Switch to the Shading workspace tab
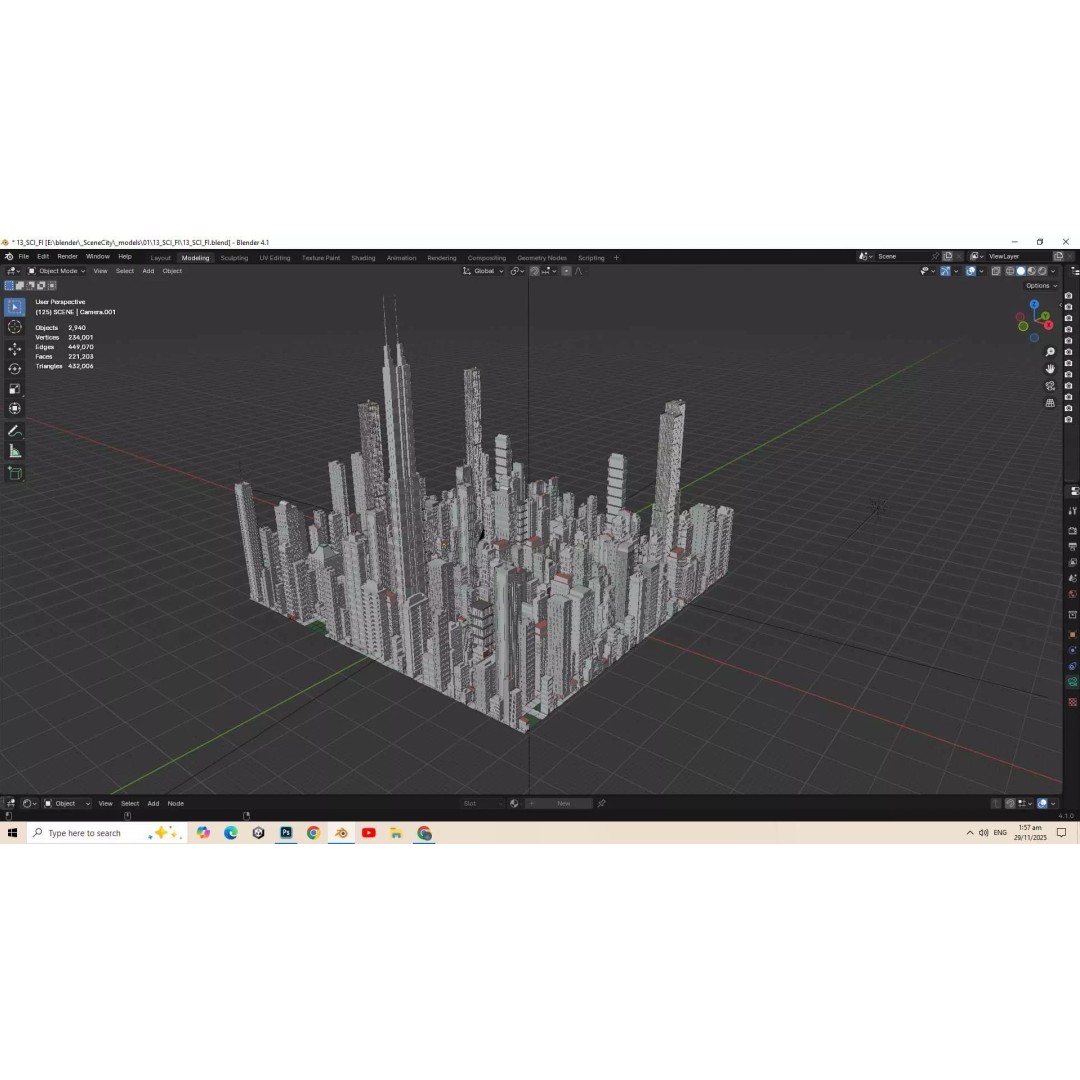 [363, 258]
